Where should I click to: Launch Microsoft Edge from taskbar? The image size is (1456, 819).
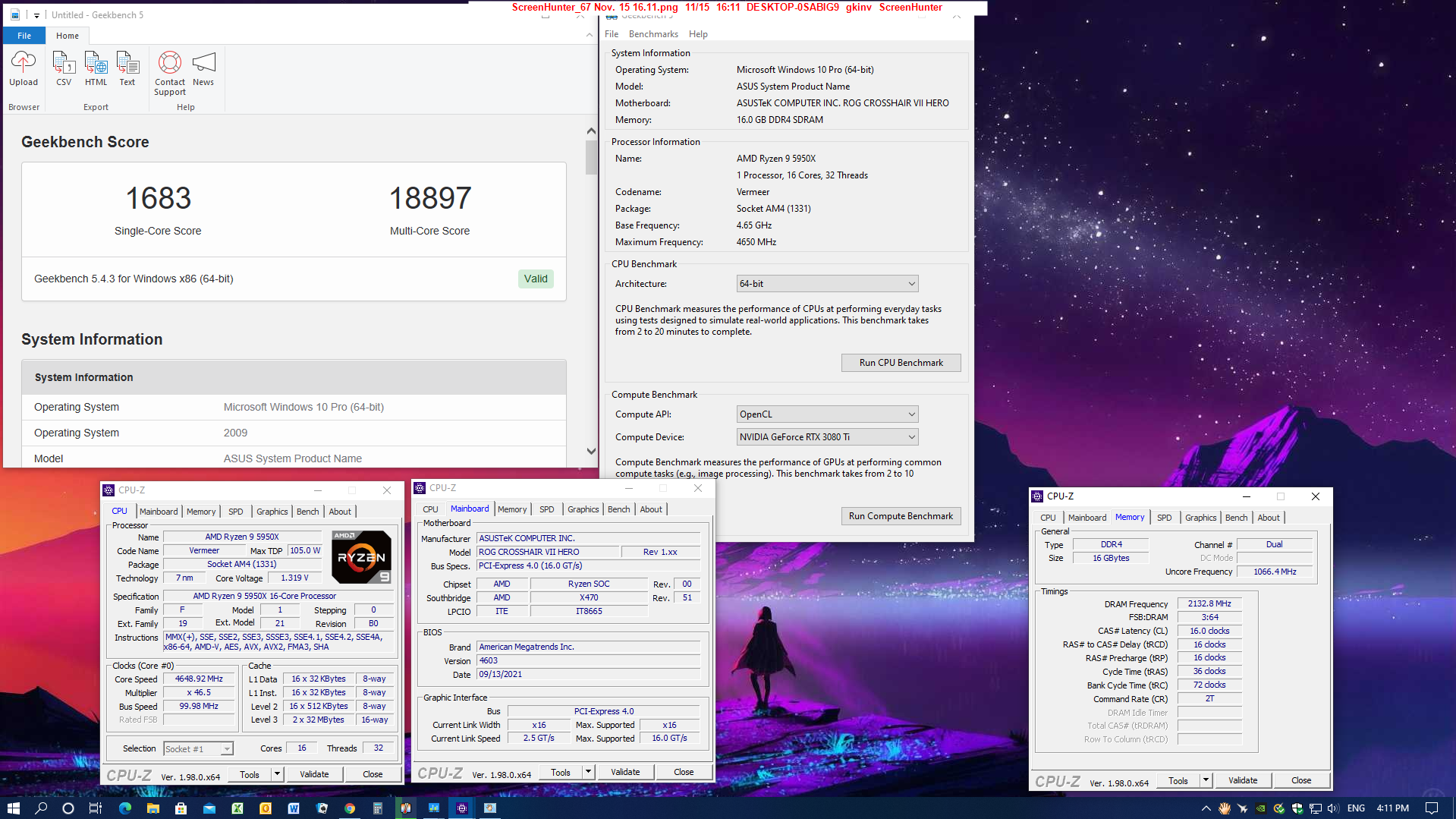pyautogui.click(x=125, y=808)
